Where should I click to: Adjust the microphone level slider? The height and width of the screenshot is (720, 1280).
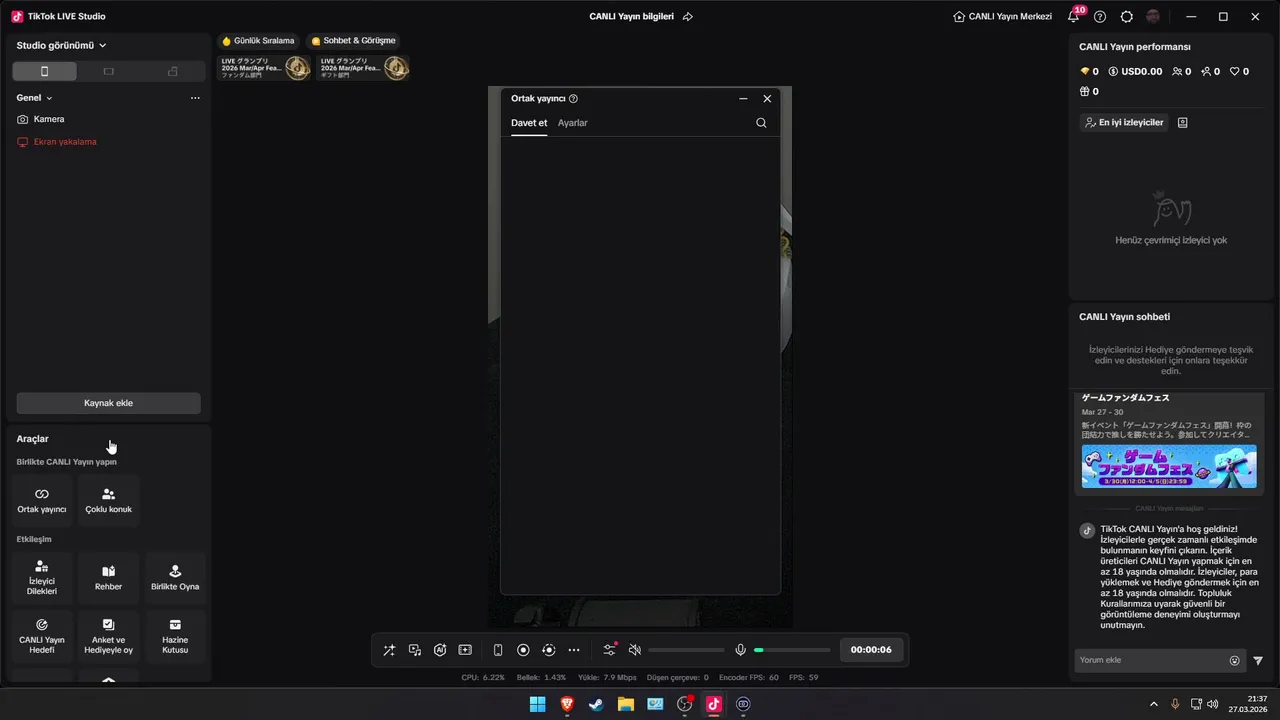coord(792,650)
